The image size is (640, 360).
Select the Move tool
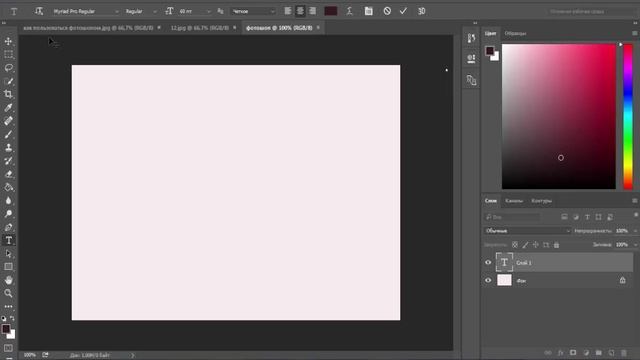pyautogui.click(x=8, y=41)
